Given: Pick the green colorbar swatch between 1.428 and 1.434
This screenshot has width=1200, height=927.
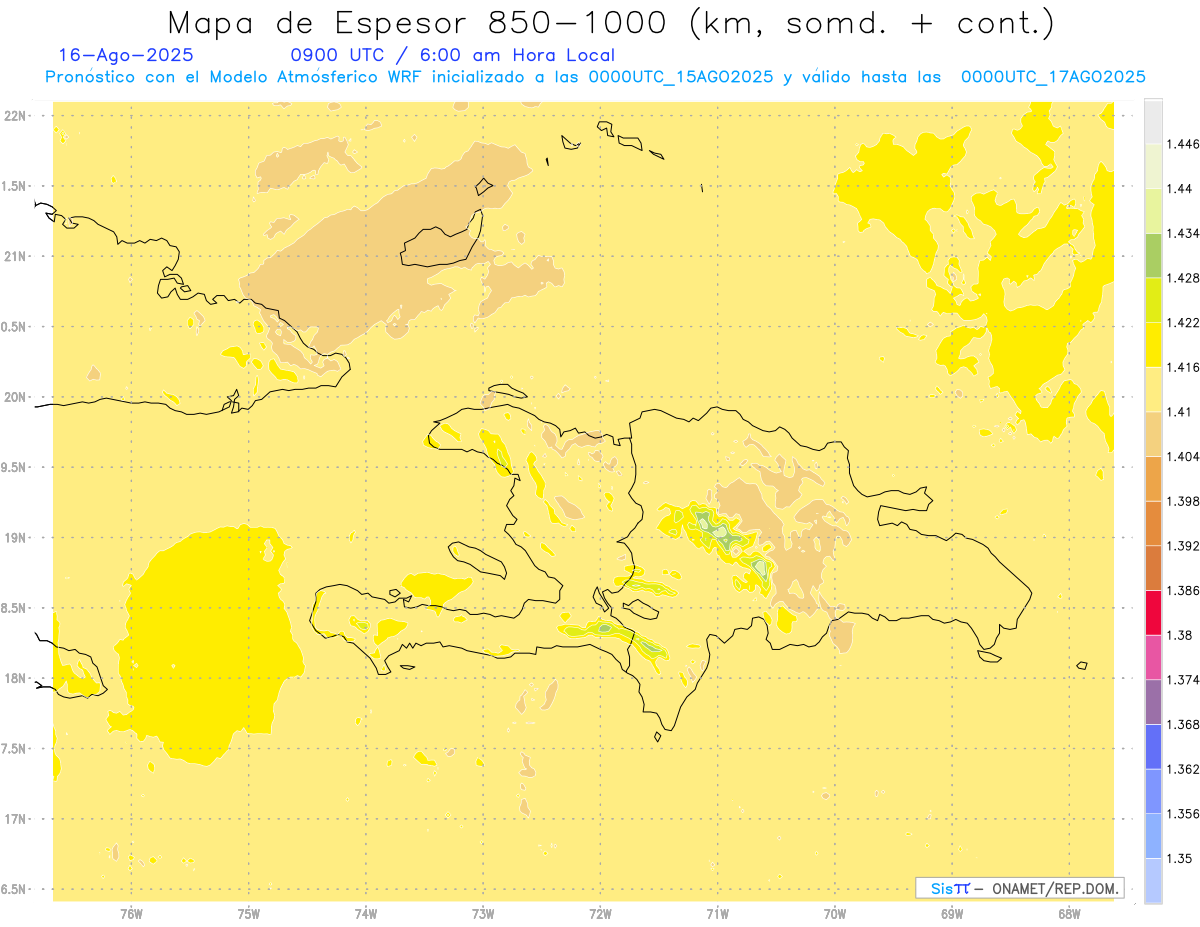Looking at the screenshot, I should point(1153,255).
